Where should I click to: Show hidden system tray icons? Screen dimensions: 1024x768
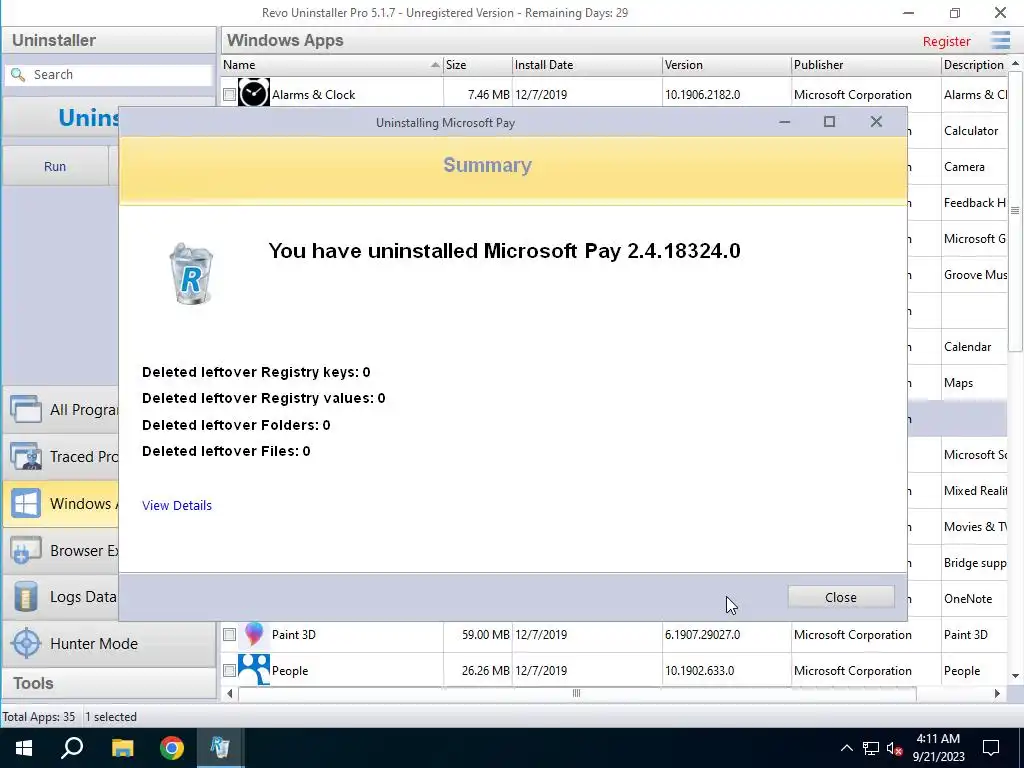tap(846, 748)
